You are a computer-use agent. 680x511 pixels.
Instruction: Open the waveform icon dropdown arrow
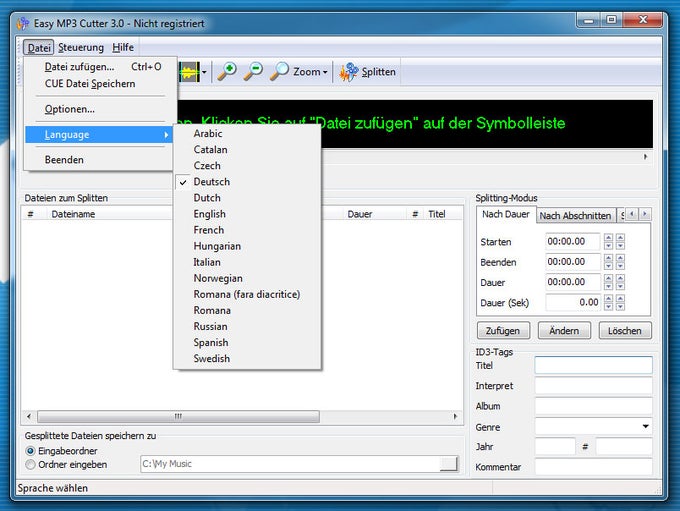[x=204, y=72]
